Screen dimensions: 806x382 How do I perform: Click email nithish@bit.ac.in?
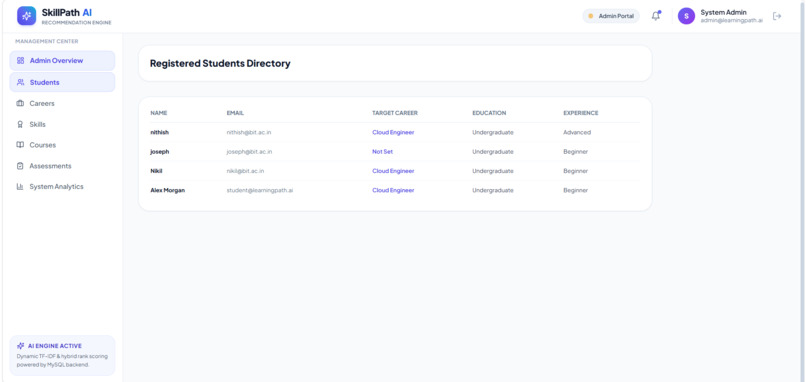pyautogui.click(x=249, y=133)
